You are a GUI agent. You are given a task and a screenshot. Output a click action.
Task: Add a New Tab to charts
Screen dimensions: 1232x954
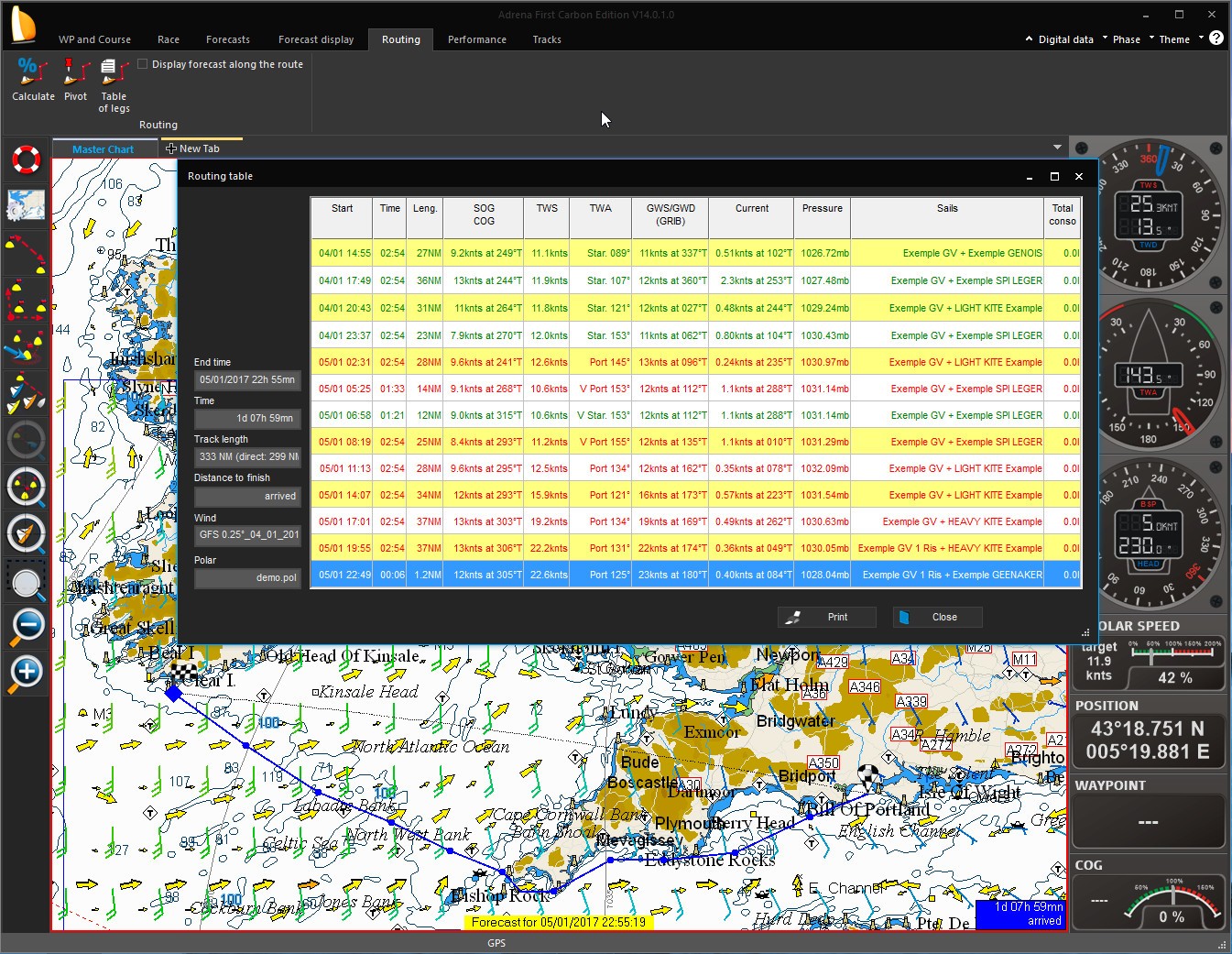[x=192, y=148]
